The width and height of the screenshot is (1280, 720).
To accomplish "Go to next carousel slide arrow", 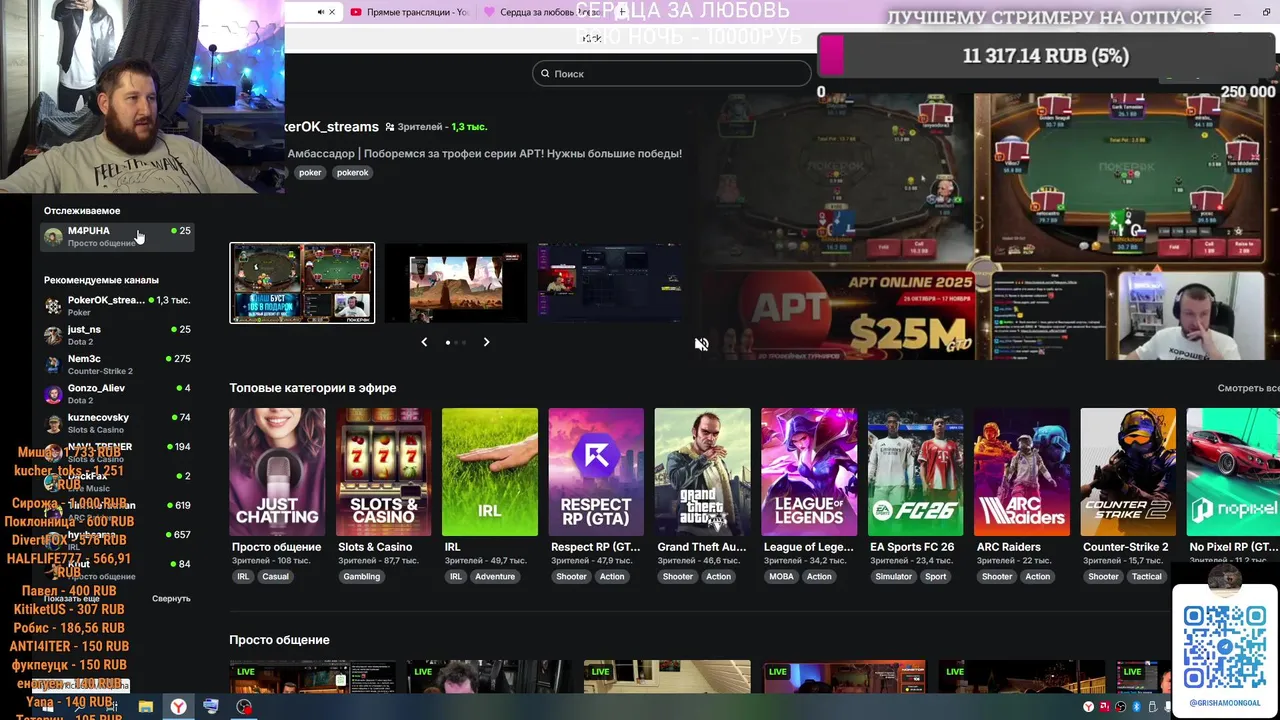I will [486, 342].
